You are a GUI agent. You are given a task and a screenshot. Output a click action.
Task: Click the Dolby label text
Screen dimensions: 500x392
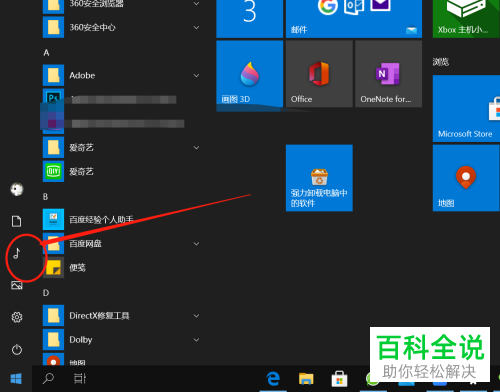point(81,339)
